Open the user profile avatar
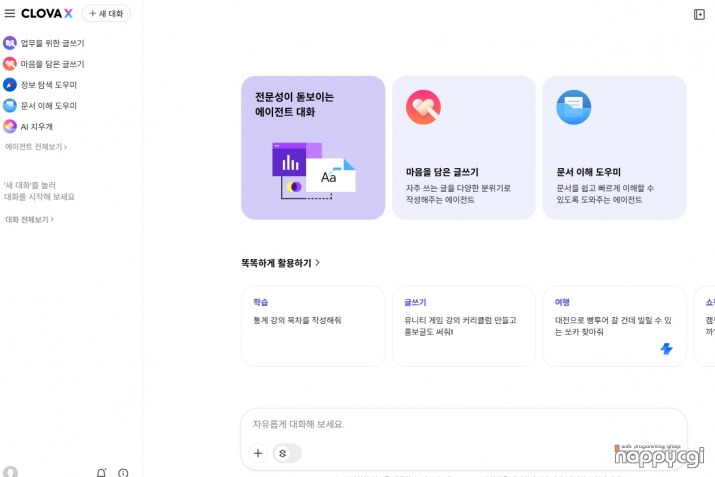Screen dimensions: 715x477 [10, 472]
